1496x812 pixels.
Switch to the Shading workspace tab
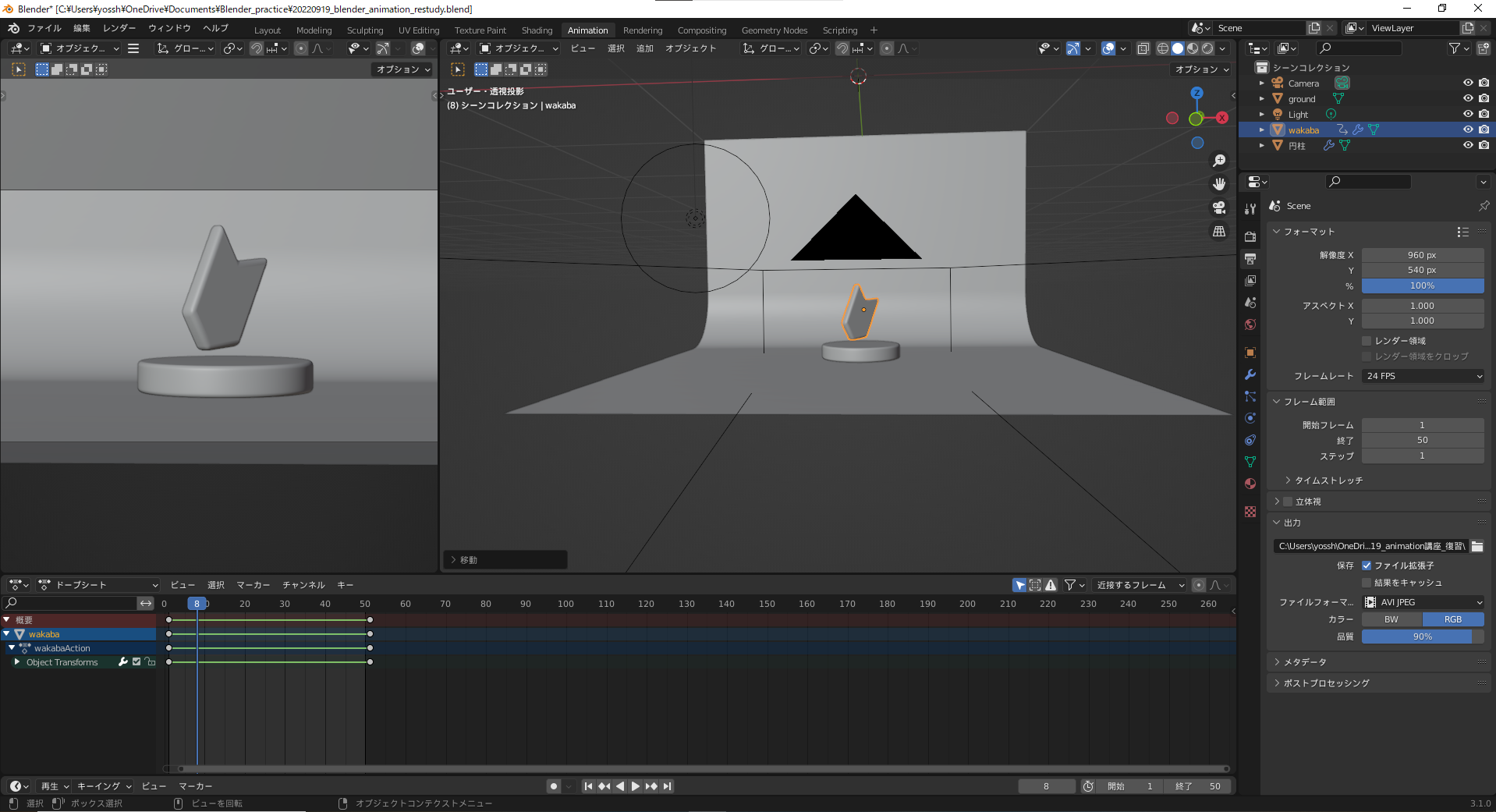[x=537, y=30]
